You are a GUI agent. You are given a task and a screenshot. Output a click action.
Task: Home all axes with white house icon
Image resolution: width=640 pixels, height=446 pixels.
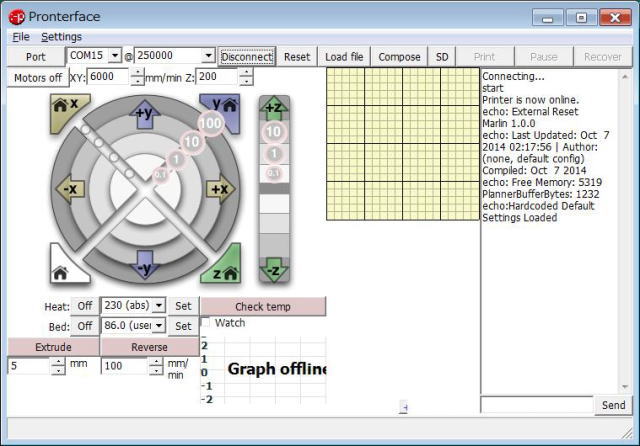click(65, 267)
